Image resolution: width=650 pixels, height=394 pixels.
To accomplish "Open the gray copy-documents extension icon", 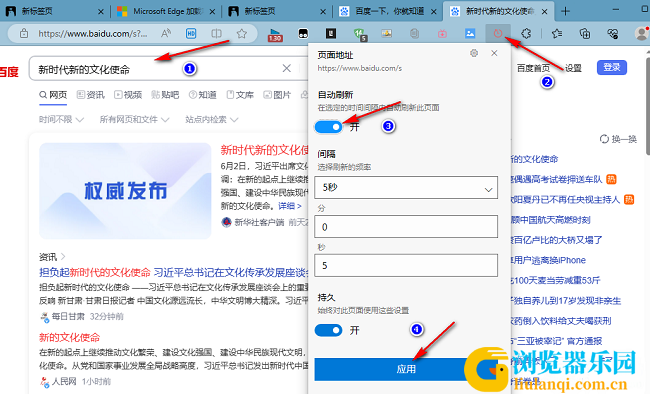I will 415,34.
